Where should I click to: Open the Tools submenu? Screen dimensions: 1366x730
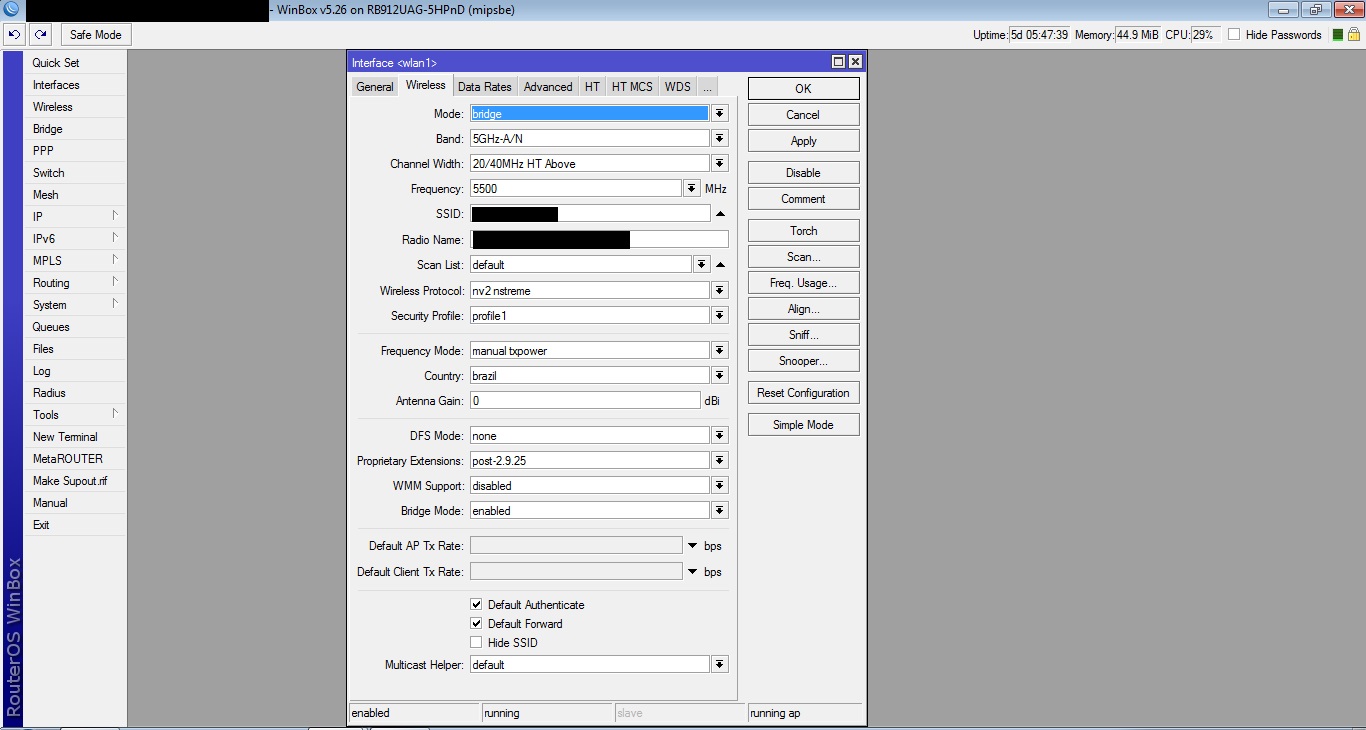click(x=75, y=415)
